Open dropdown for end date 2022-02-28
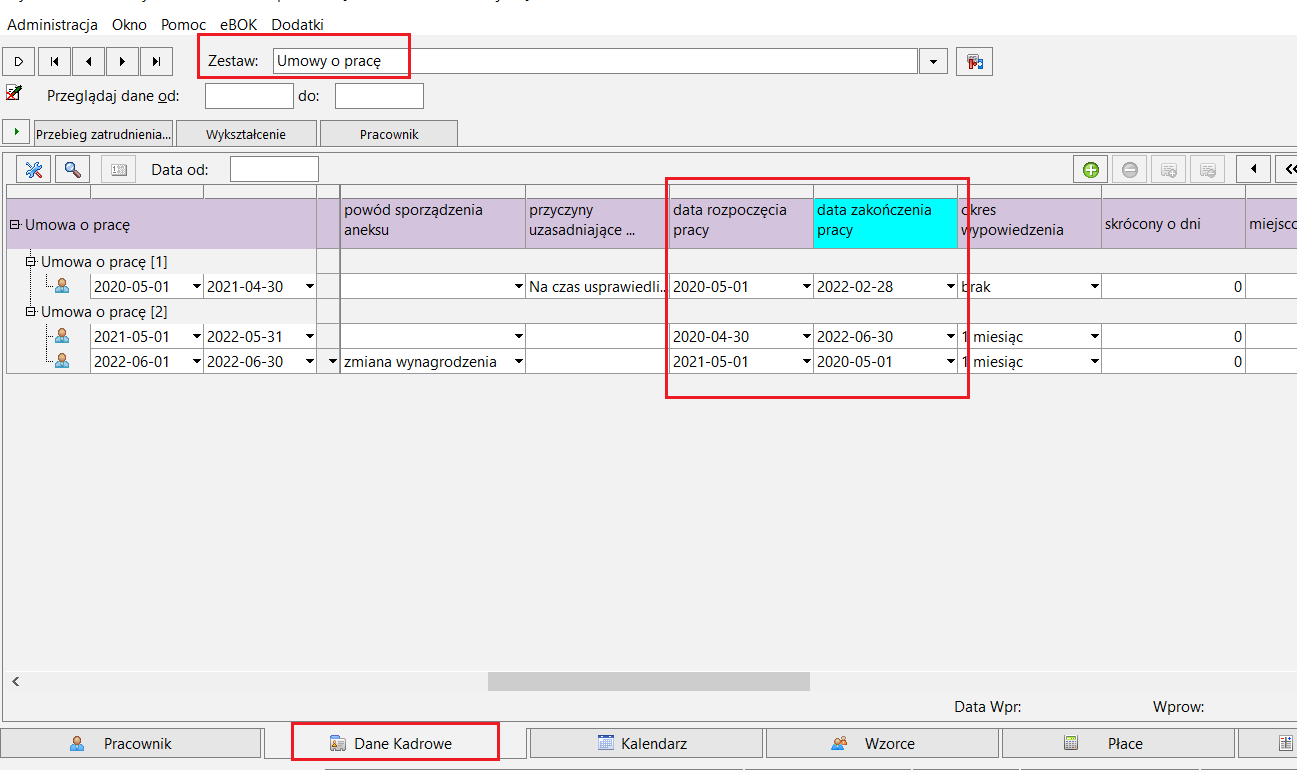 (950, 287)
